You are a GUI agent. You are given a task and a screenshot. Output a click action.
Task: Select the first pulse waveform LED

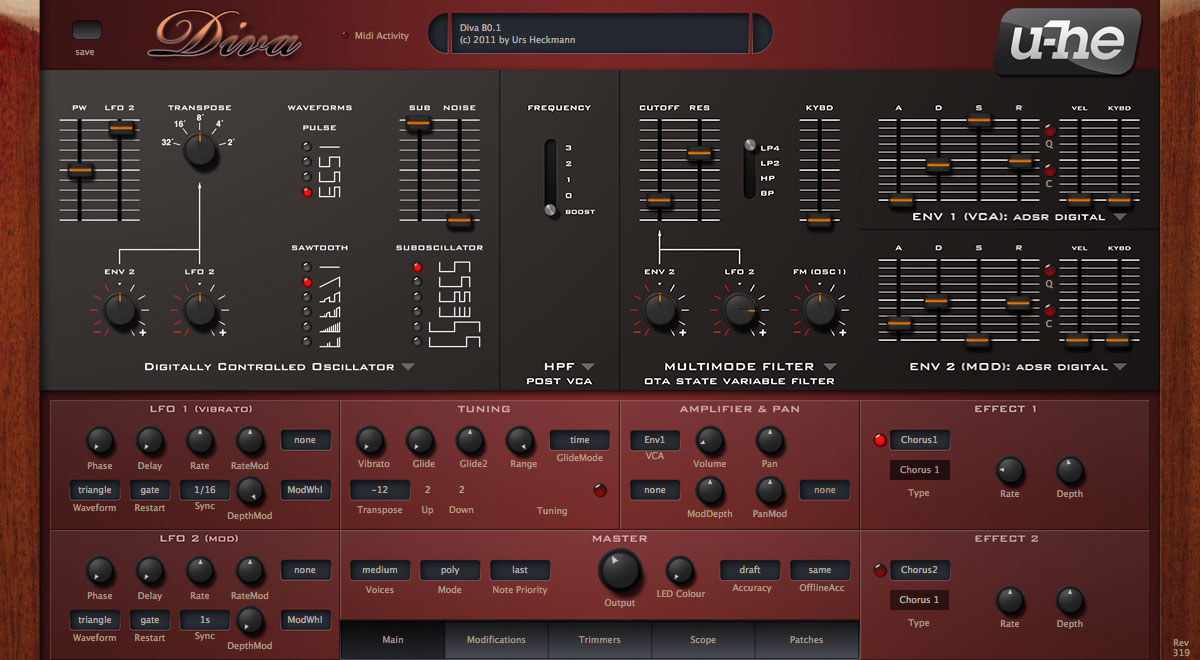pyautogui.click(x=307, y=147)
